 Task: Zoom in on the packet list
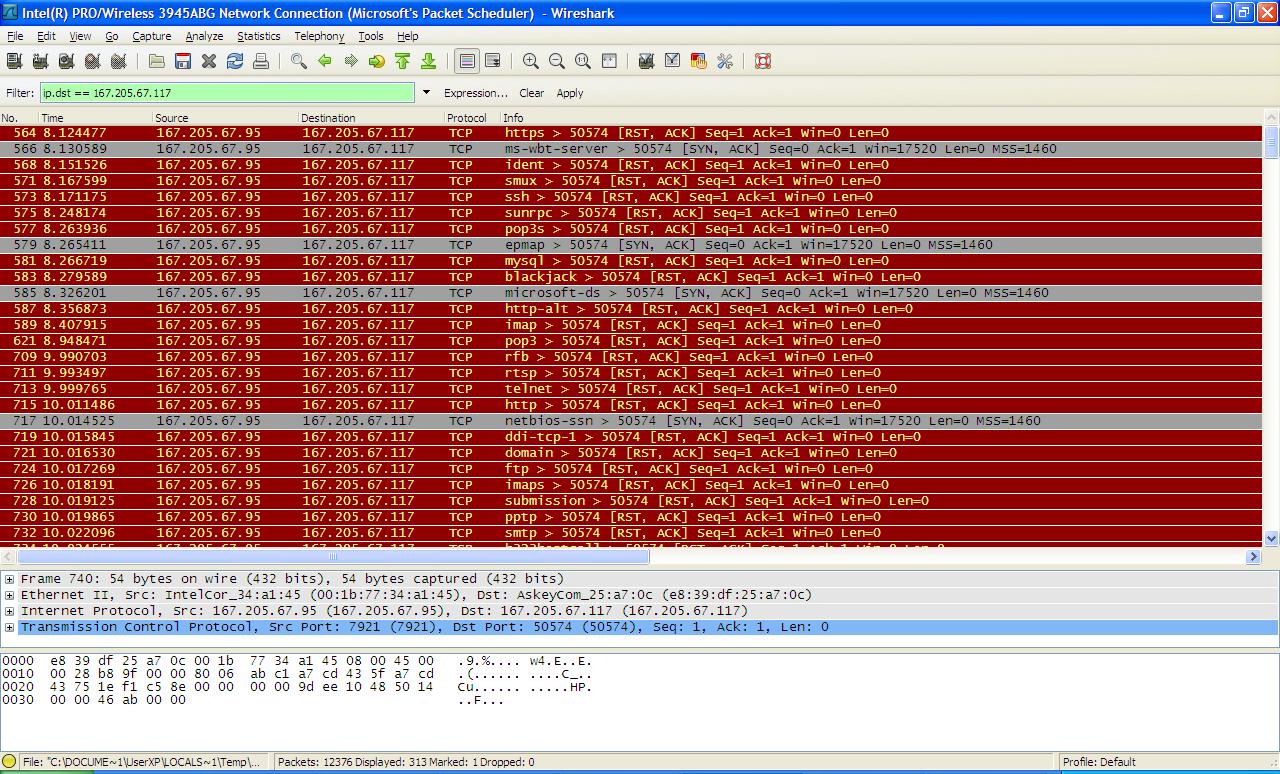(x=530, y=61)
